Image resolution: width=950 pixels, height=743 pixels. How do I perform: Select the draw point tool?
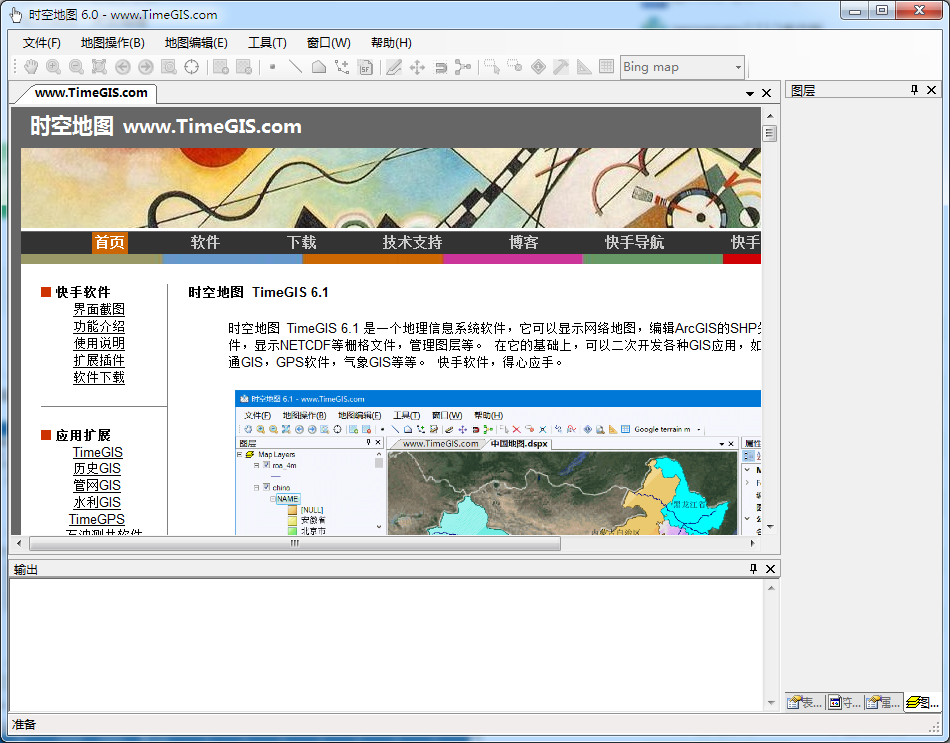click(x=273, y=67)
